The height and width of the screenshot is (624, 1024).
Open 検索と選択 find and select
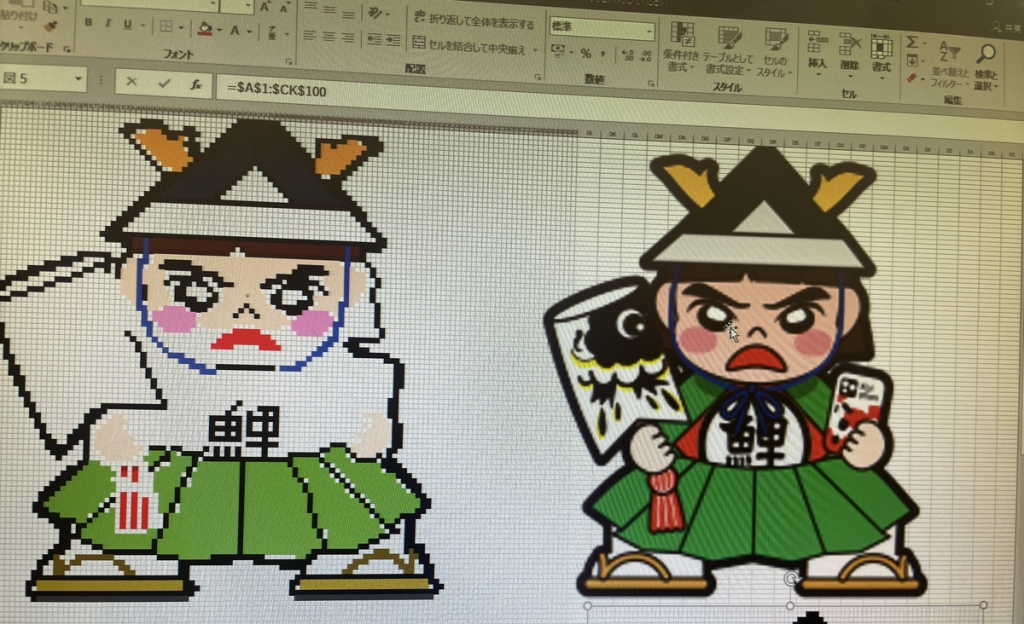[986, 67]
